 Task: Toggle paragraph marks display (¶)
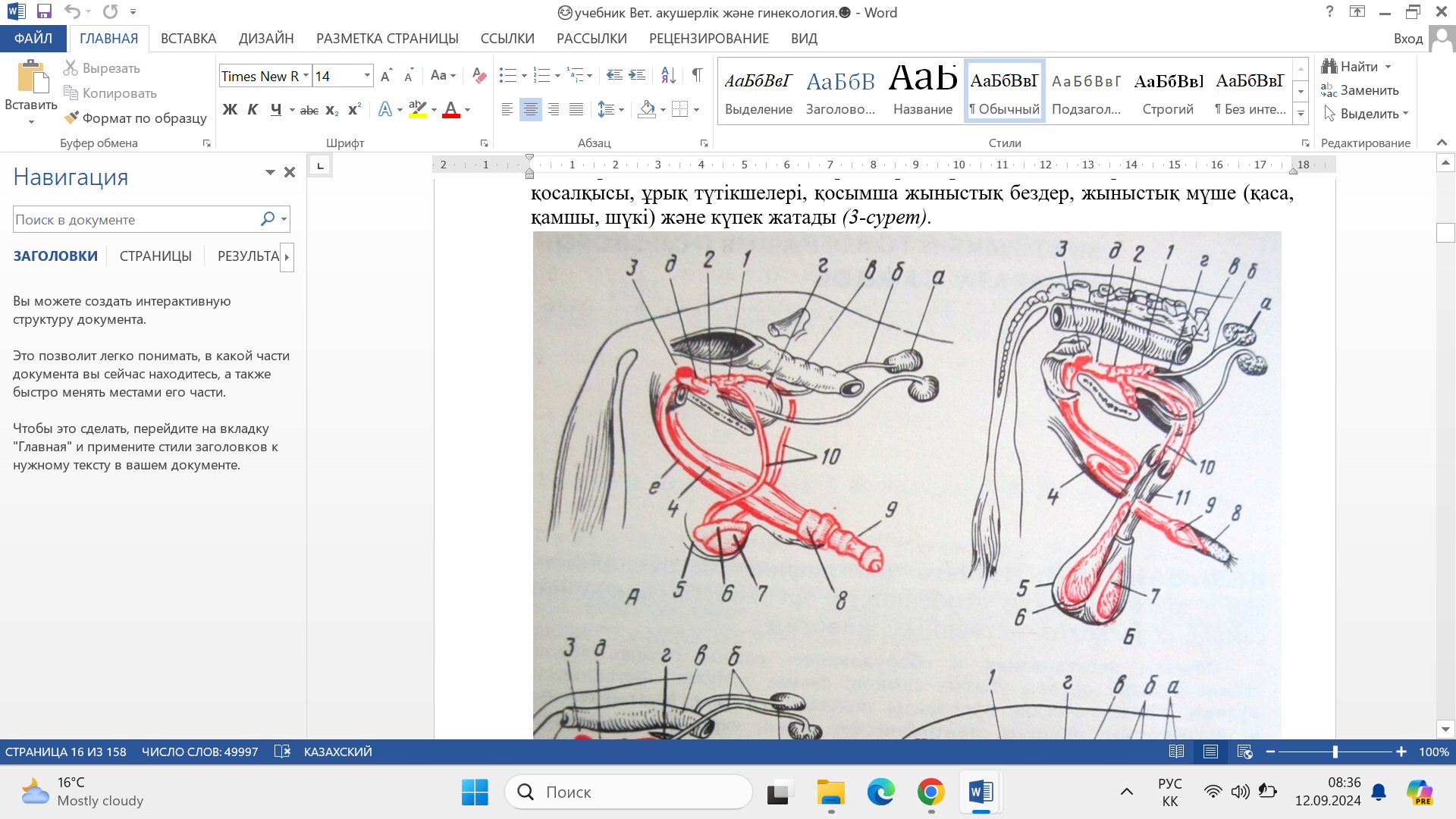click(697, 75)
